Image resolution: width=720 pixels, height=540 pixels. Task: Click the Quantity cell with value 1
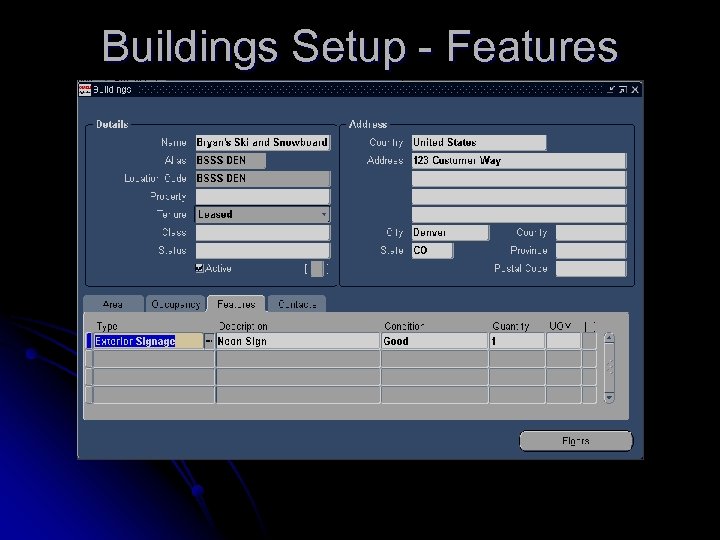point(517,341)
